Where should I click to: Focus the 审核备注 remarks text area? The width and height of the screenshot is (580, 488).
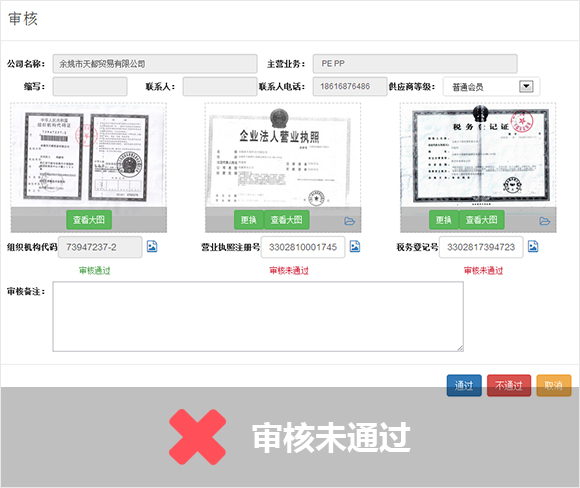click(258, 316)
